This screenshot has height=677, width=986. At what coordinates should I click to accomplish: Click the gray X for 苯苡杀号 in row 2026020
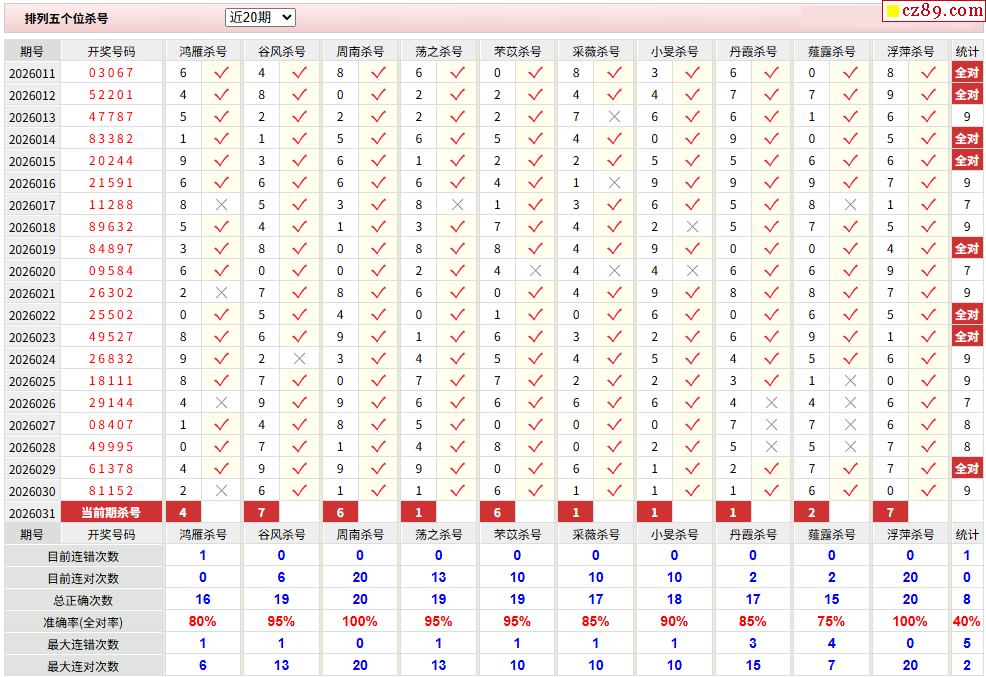(535, 271)
